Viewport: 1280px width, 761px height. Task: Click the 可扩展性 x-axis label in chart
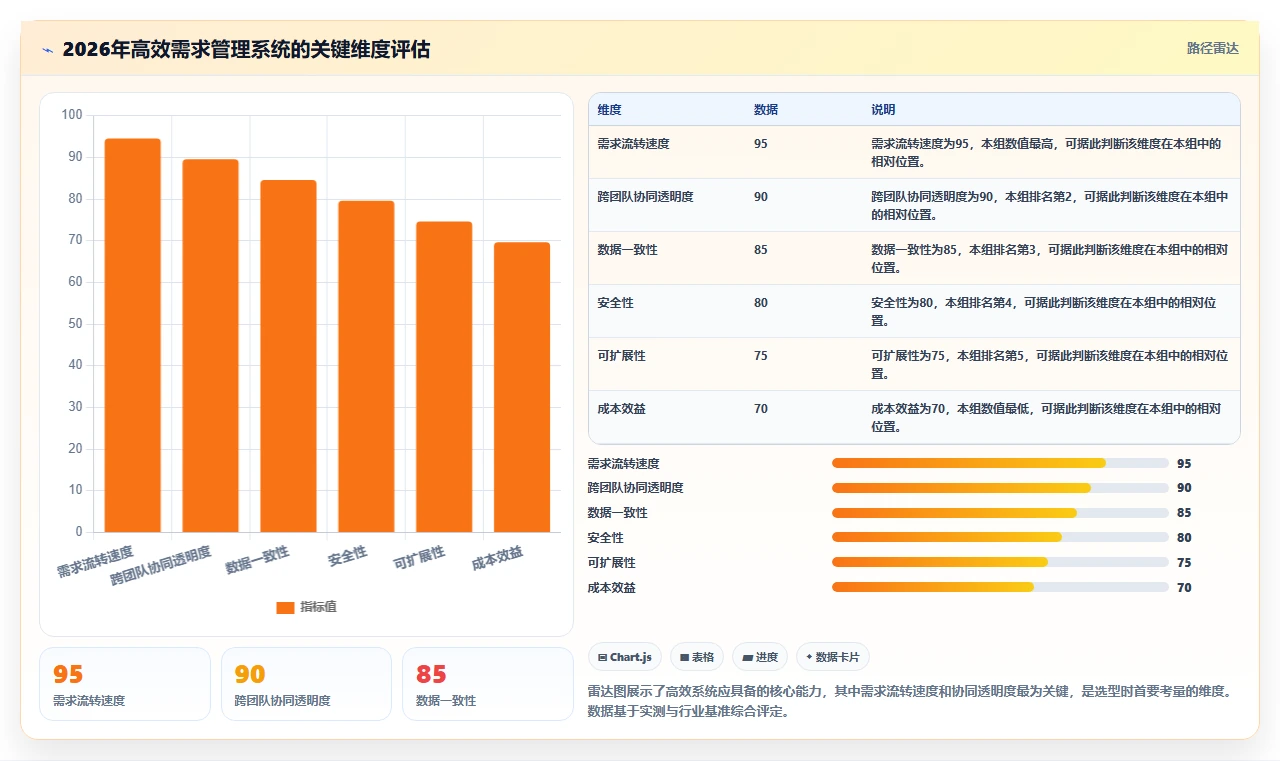coord(419,558)
